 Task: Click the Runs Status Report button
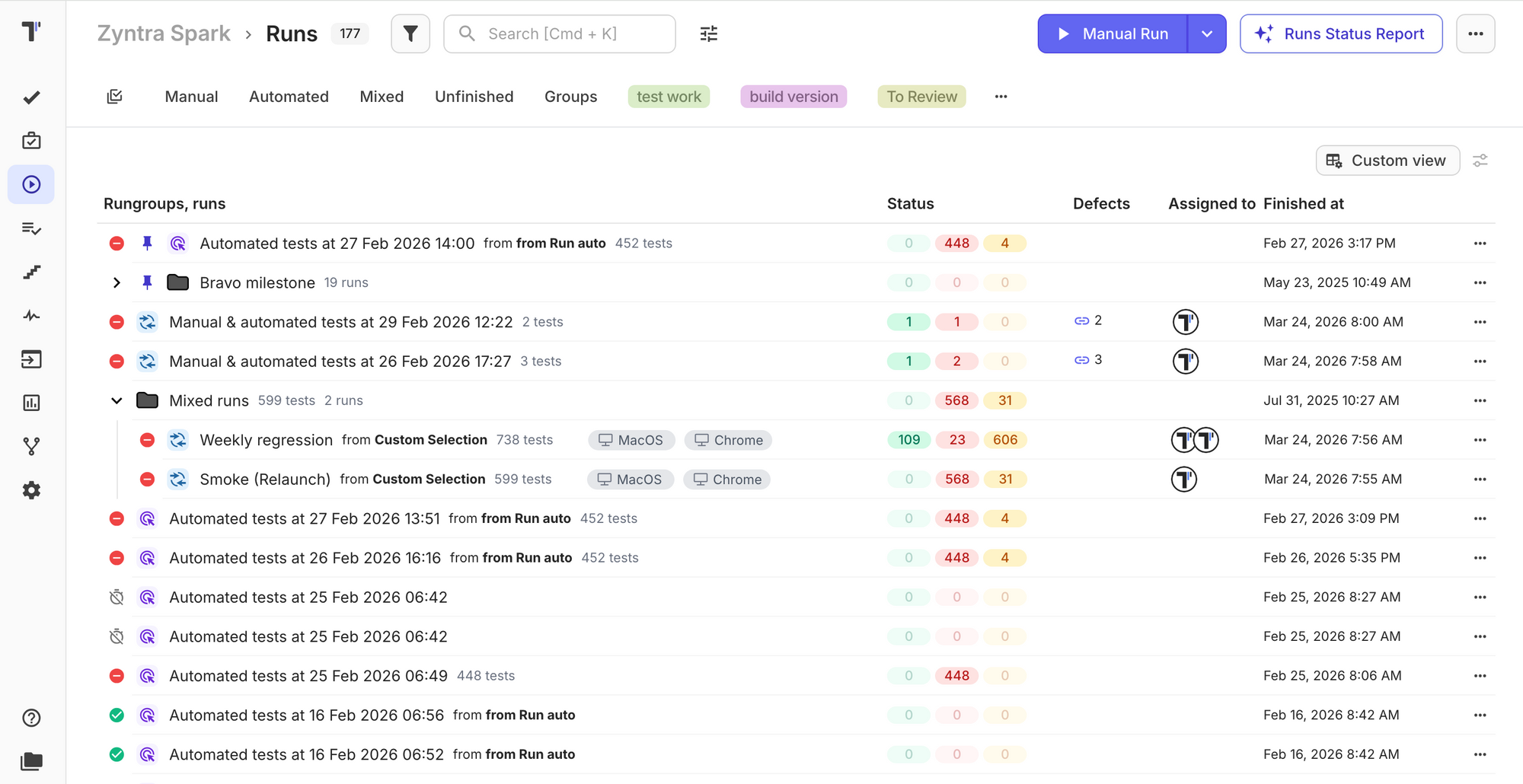[x=1341, y=33]
